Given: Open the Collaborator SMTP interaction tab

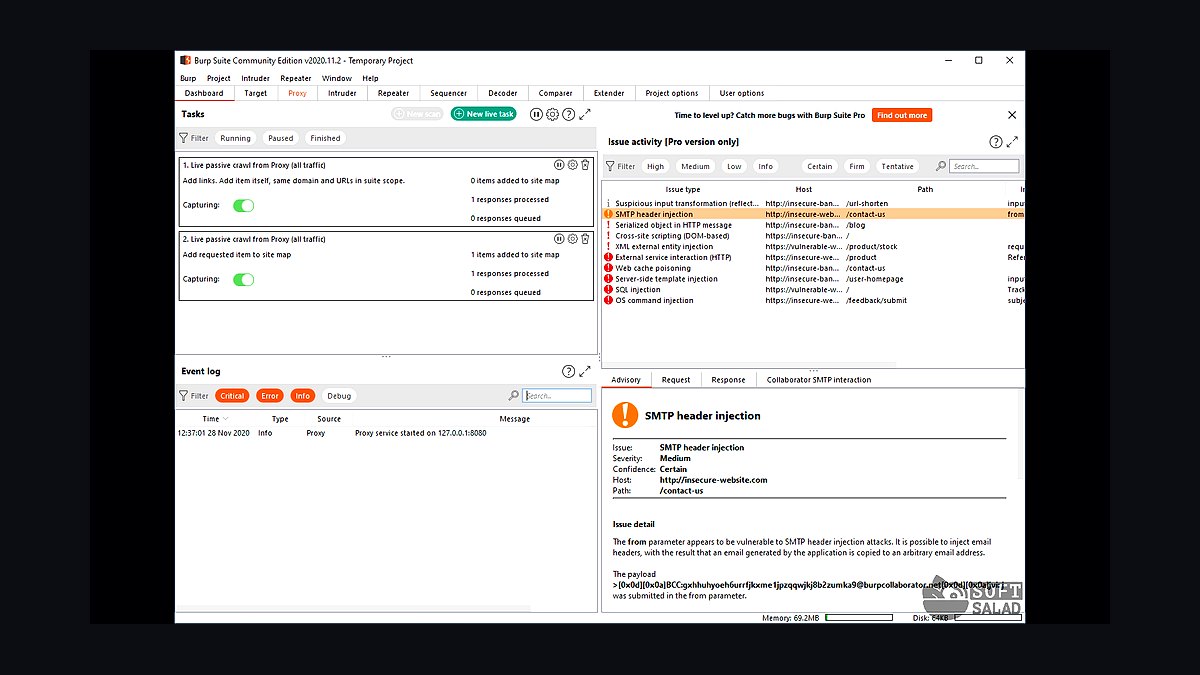Looking at the screenshot, I should point(819,380).
